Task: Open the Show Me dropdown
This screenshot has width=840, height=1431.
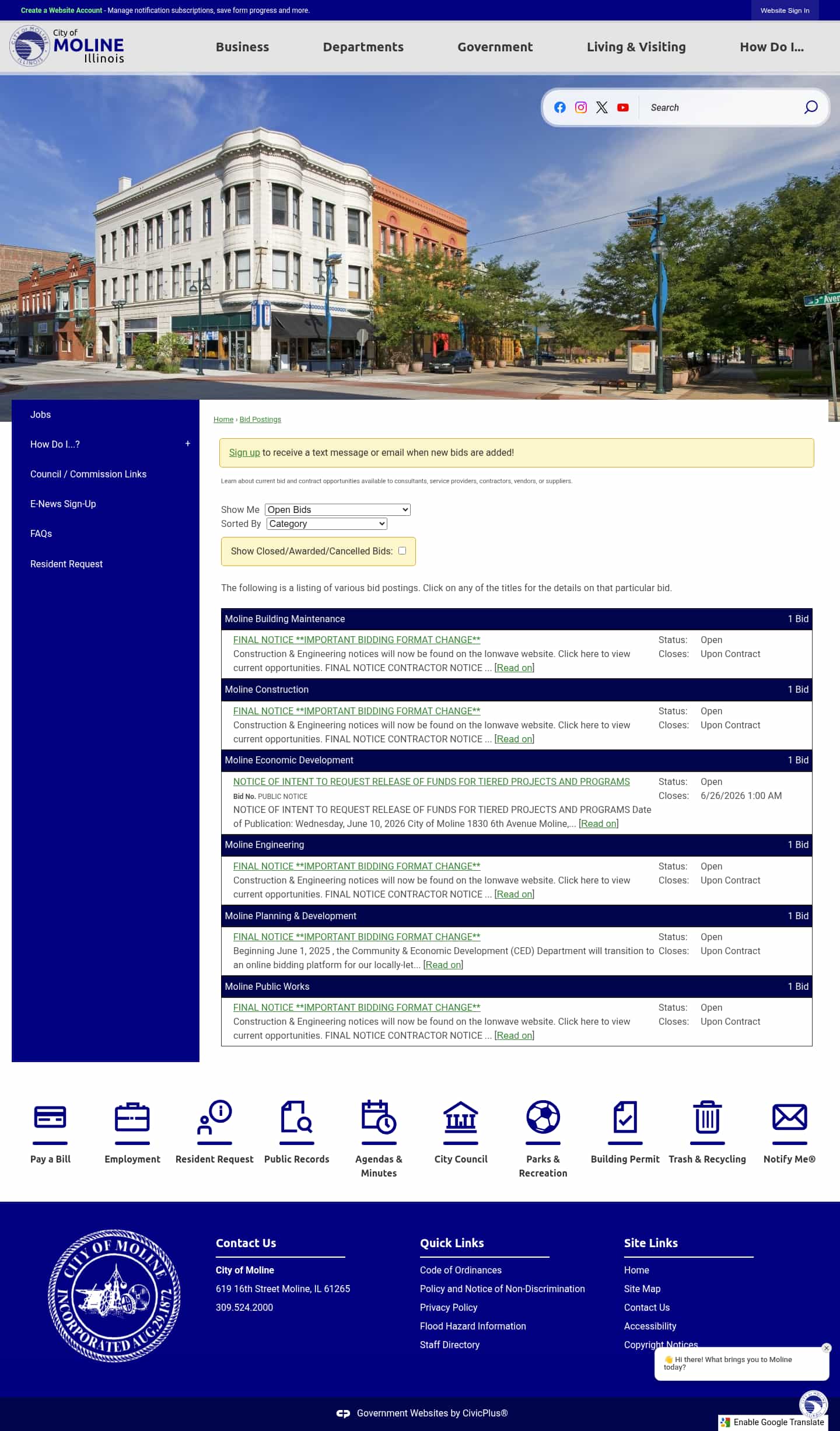Action: (x=338, y=509)
